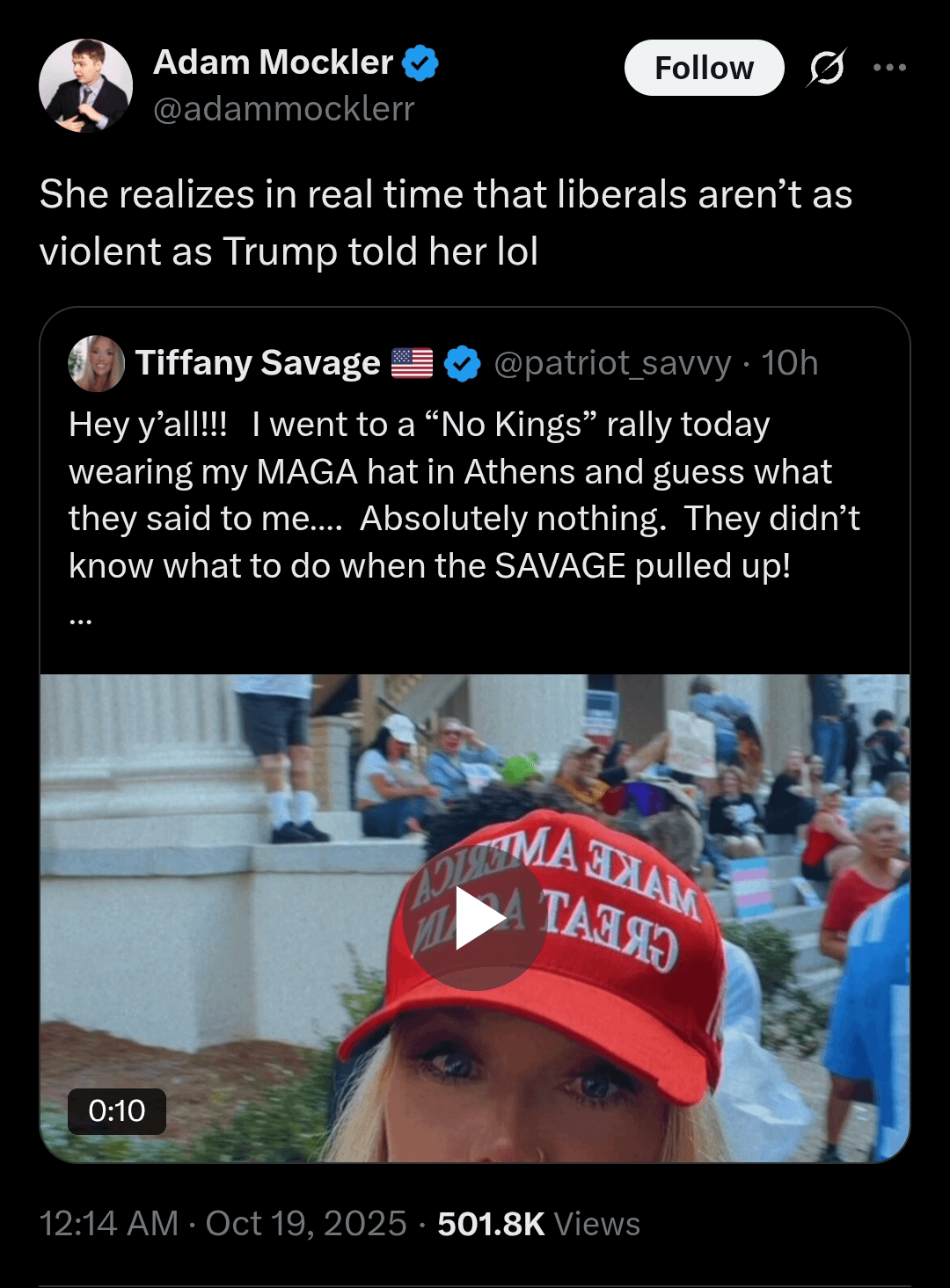Viewport: 950px width, 1288px height.
Task: Expand the truncated quoted post text ellipsis
Action: pos(80,619)
